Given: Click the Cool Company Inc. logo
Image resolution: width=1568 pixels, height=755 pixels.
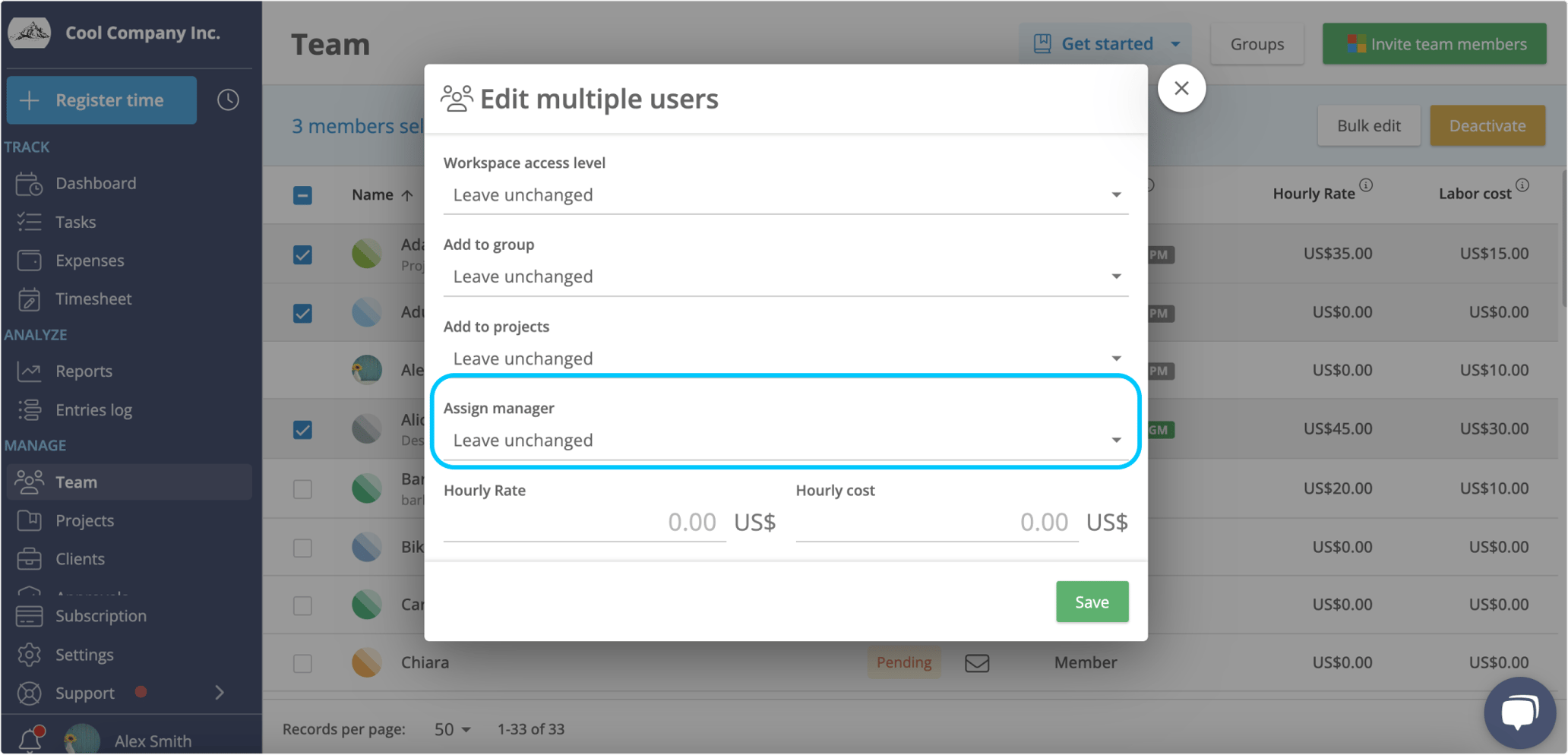Looking at the screenshot, I should click(x=30, y=33).
